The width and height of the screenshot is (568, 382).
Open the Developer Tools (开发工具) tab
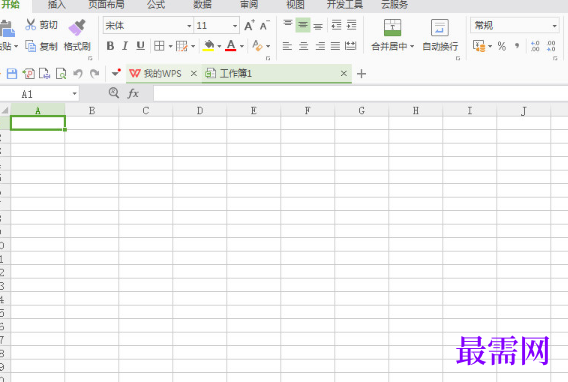(x=344, y=4)
